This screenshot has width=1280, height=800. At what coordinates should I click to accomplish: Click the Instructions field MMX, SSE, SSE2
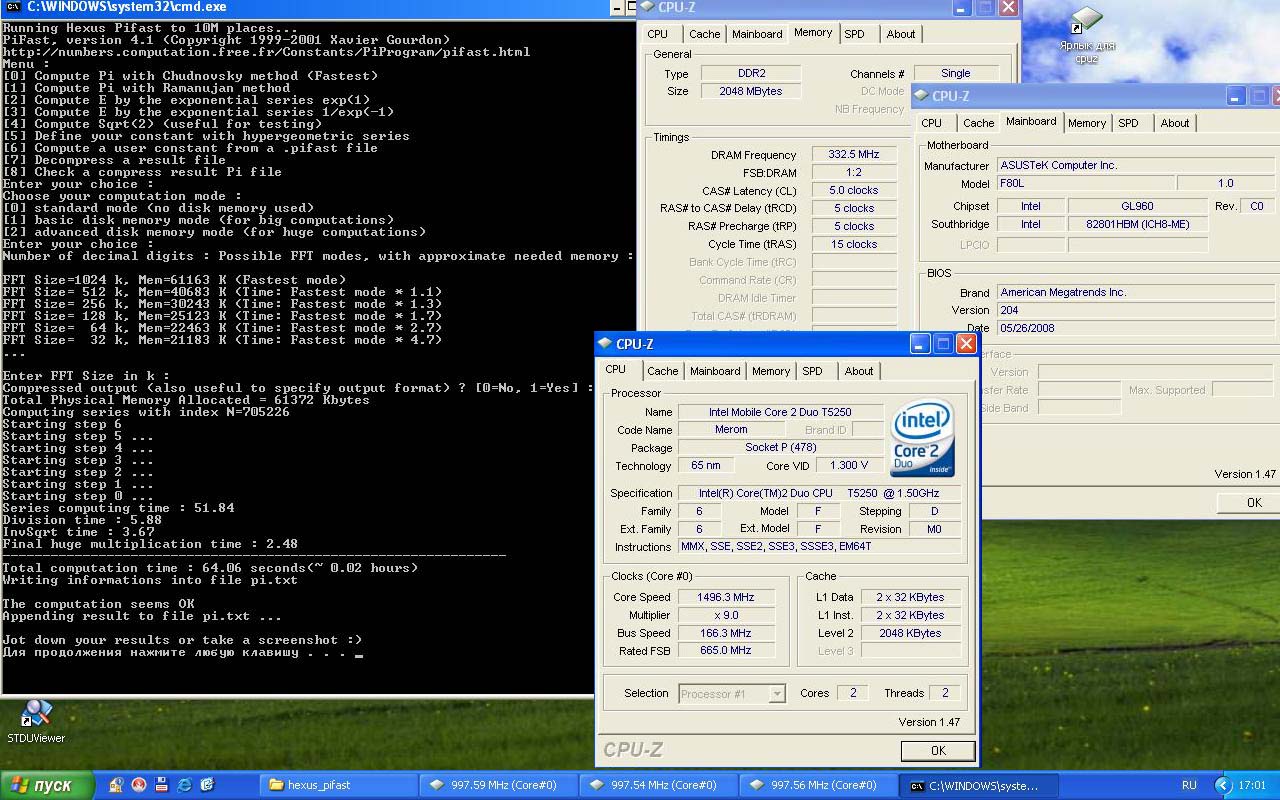point(819,547)
